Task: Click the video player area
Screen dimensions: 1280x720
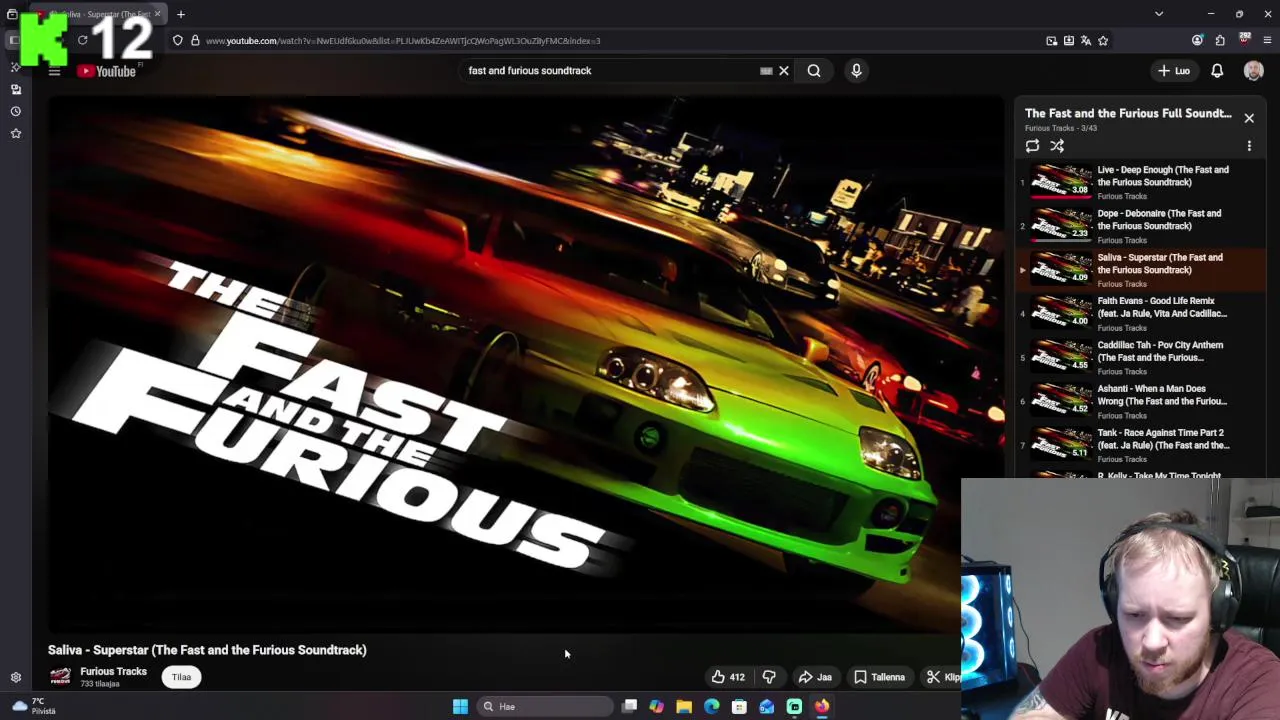Action: click(525, 365)
